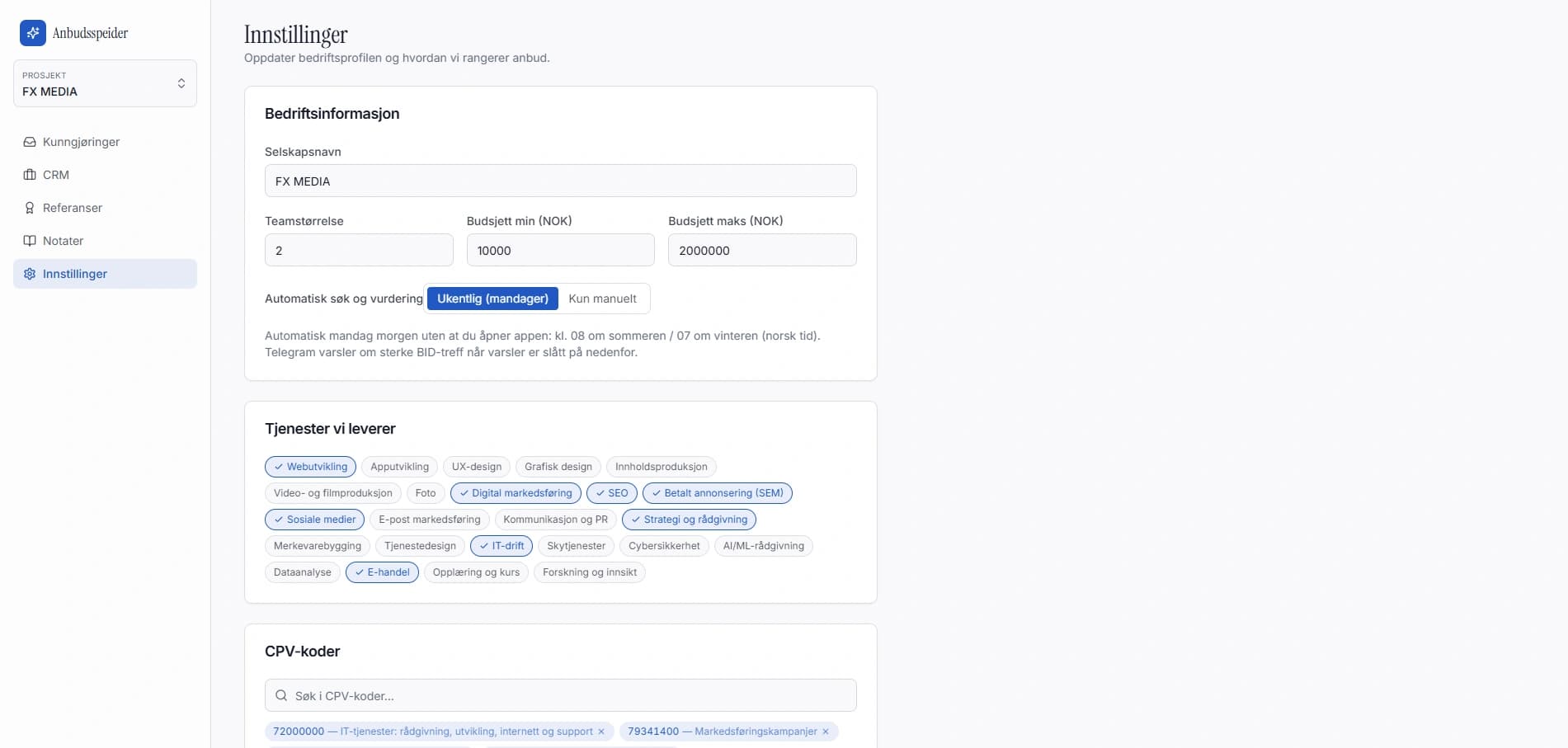The image size is (1568, 748).
Task: Open the Kunngjøringer inbox icon
Action: pos(30,142)
